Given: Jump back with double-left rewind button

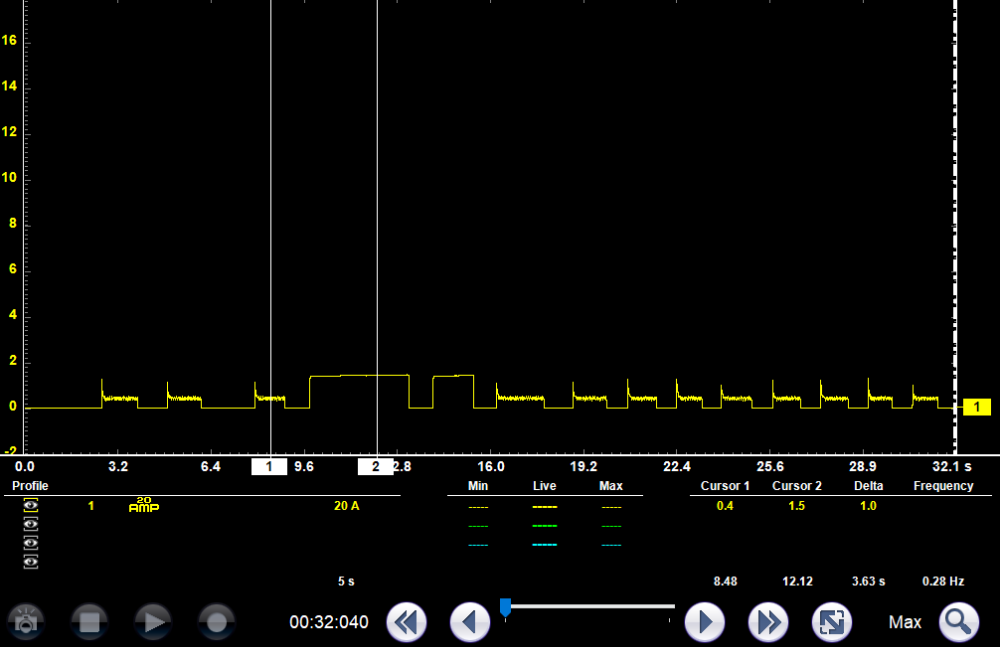Looking at the screenshot, I should click(x=406, y=622).
